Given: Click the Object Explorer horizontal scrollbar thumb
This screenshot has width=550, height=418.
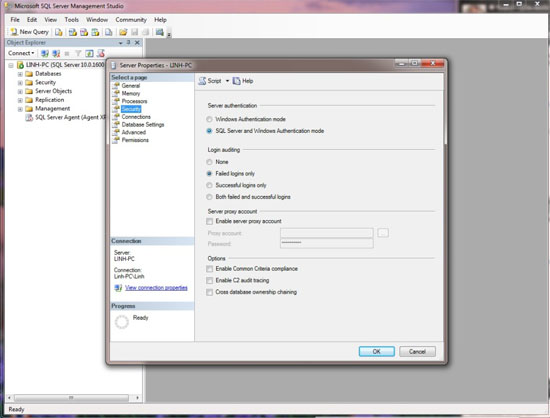Looking at the screenshot, I should pos(71,398).
